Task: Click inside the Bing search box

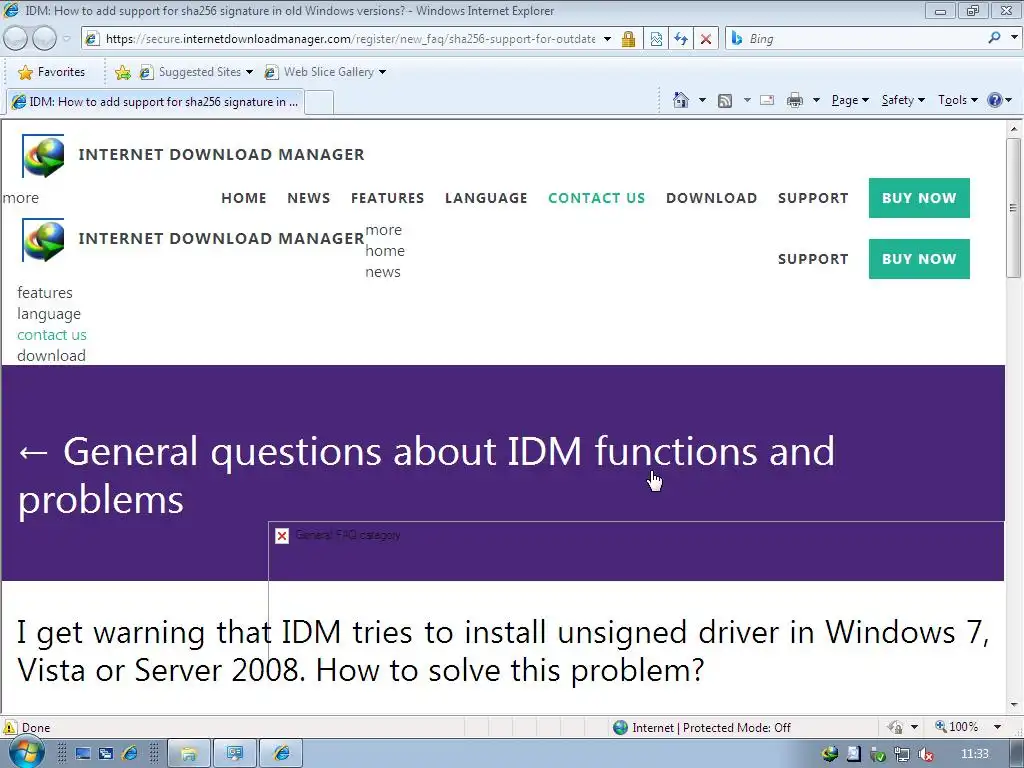Action: click(x=862, y=39)
